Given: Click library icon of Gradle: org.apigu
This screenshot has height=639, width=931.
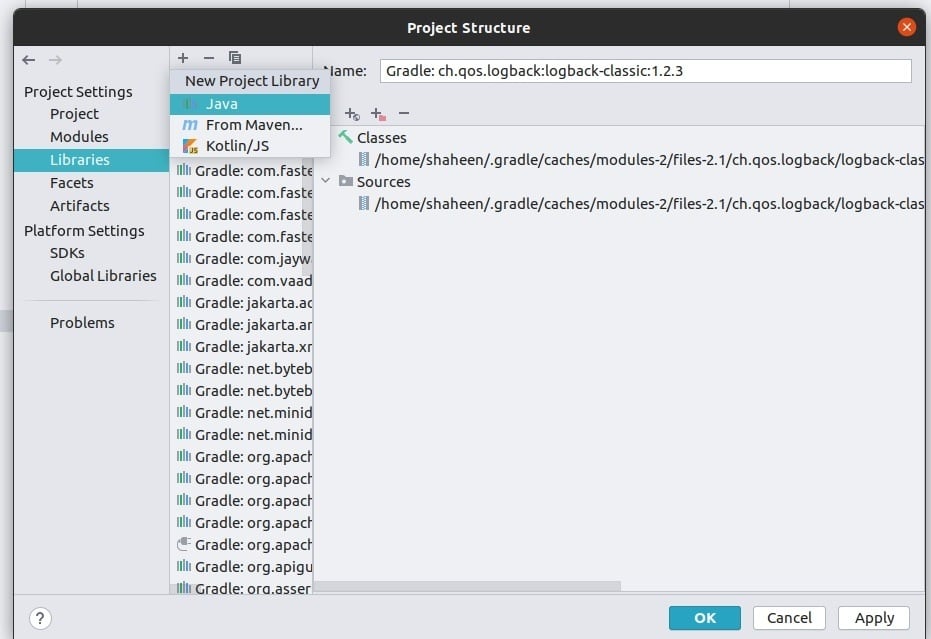Looking at the screenshot, I should coord(184,567).
